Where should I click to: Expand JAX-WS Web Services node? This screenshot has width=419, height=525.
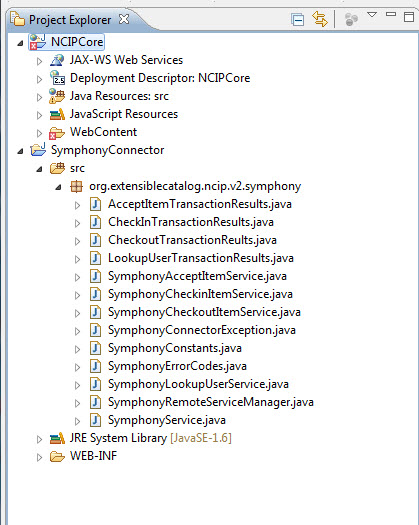[x=39, y=61]
